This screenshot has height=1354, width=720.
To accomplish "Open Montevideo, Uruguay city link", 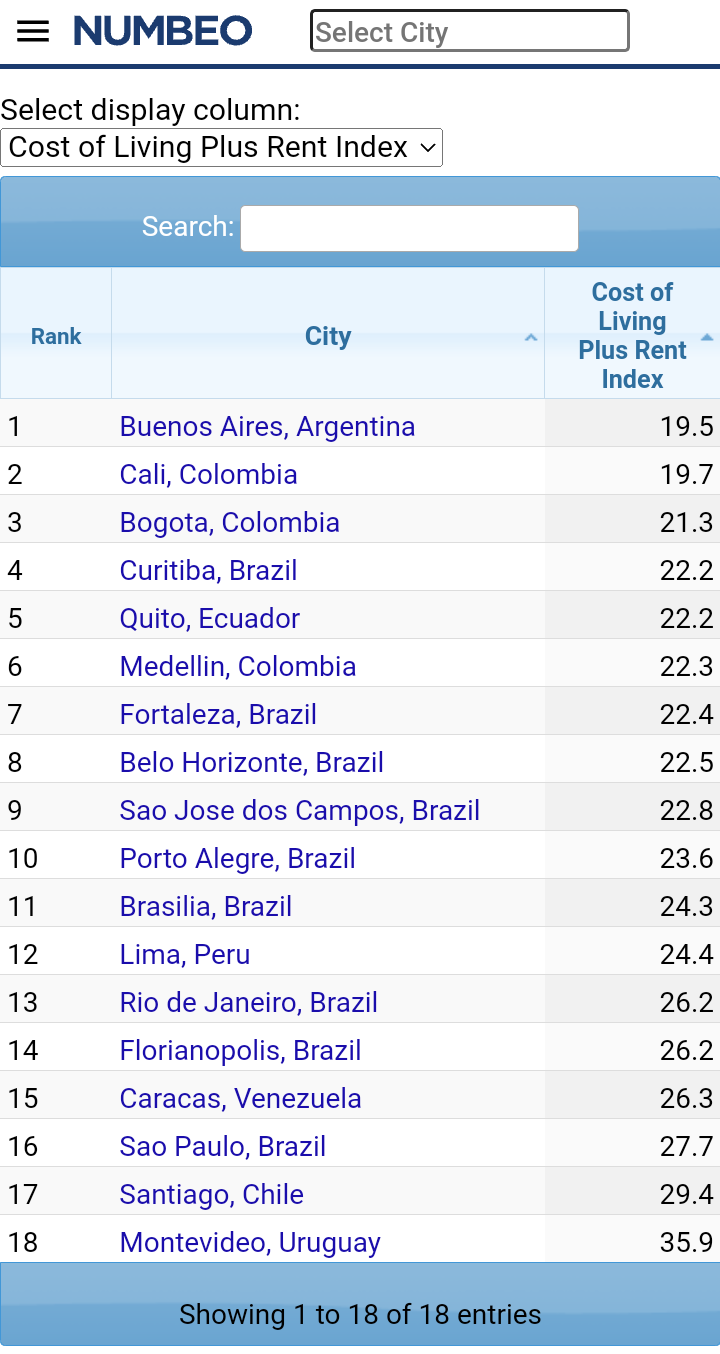I will (250, 1243).
